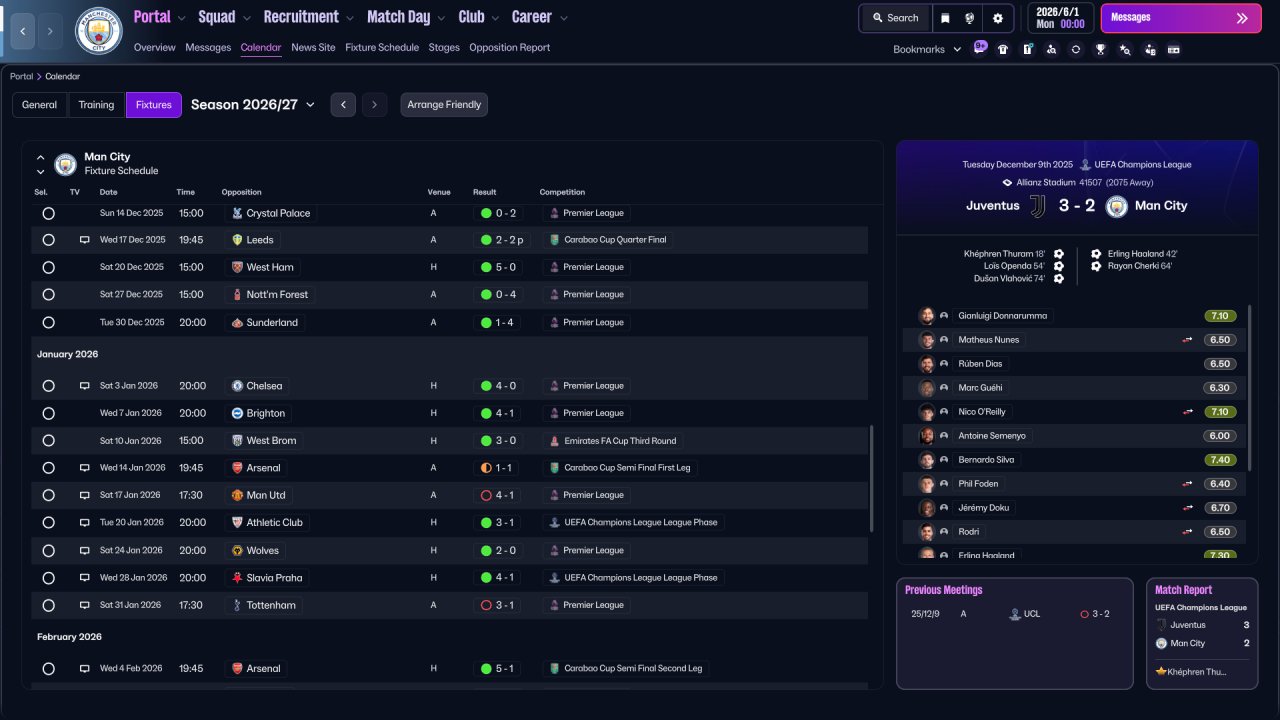Go to the previous season with arrow button

pos(343,105)
